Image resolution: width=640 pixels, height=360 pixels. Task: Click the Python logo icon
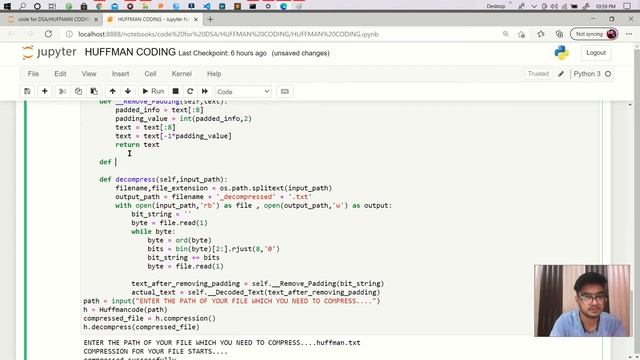click(x=562, y=53)
